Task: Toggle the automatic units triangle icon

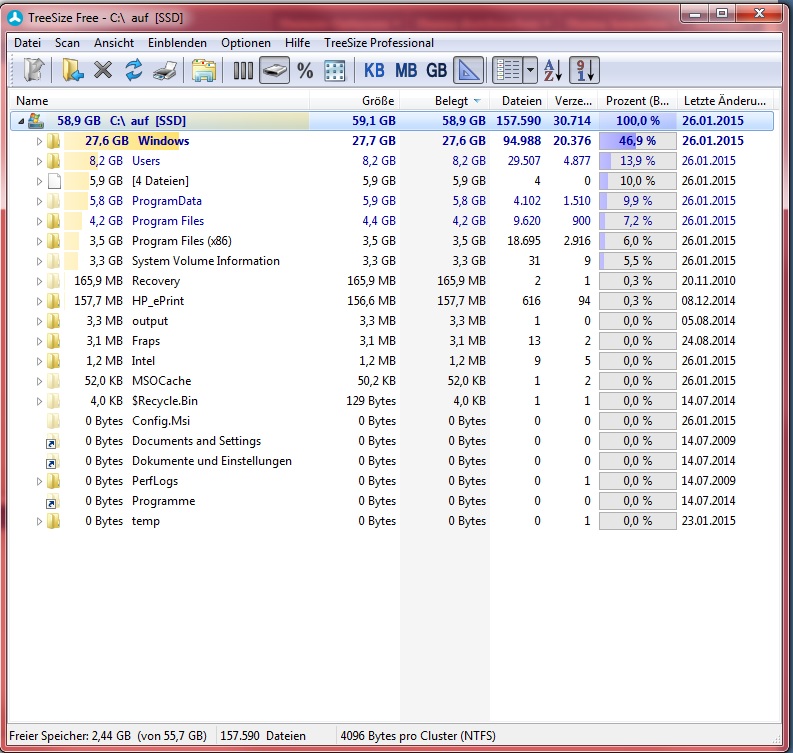Action: pyautogui.click(x=468, y=70)
